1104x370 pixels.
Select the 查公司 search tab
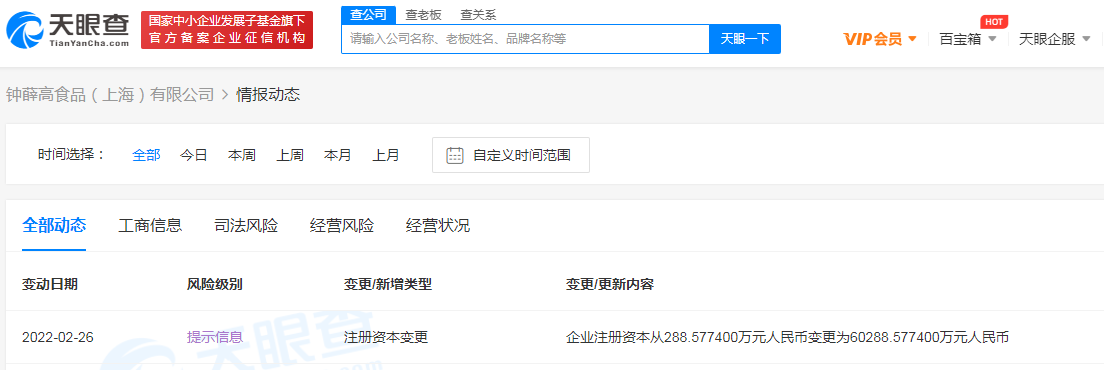pyautogui.click(x=368, y=14)
